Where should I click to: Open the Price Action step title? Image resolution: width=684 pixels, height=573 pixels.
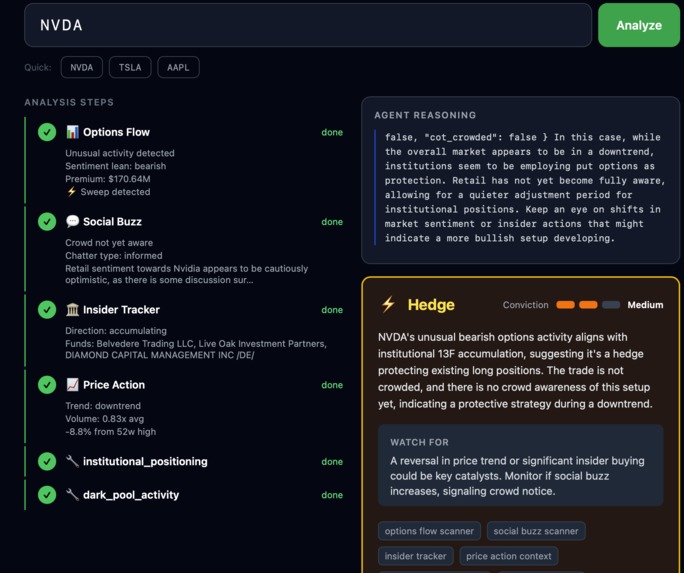tap(114, 385)
